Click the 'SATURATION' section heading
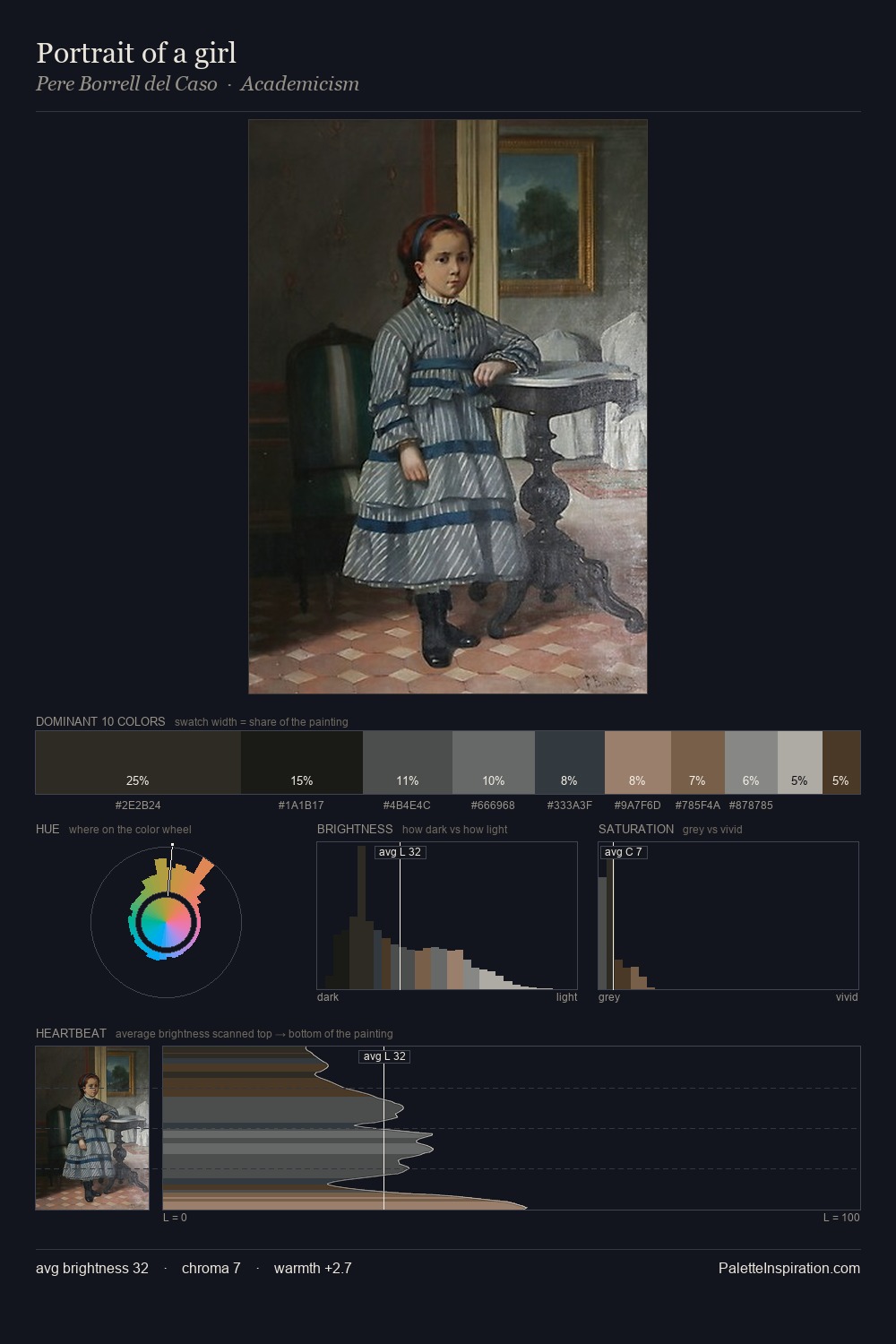This screenshot has width=896, height=1344. coord(636,829)
